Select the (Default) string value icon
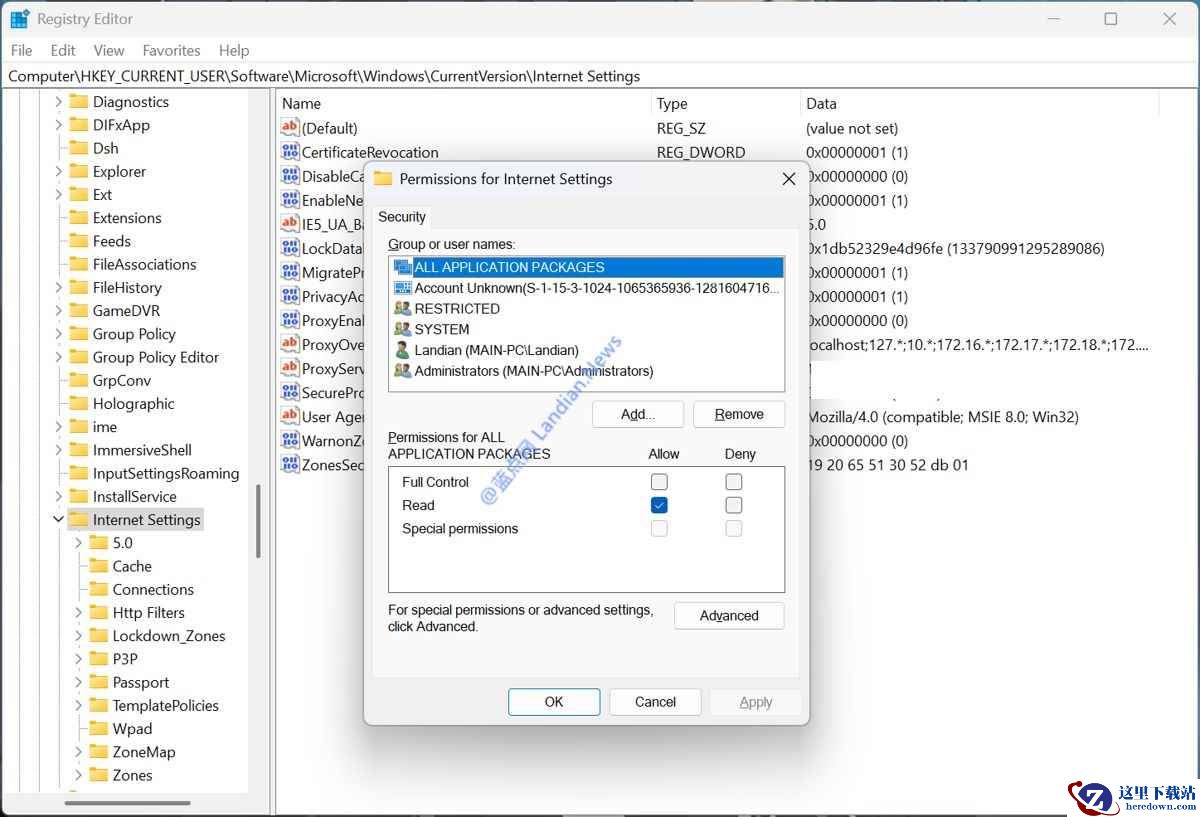The height and width of the screenshot is (817, 1200). [x=290, y=128]
